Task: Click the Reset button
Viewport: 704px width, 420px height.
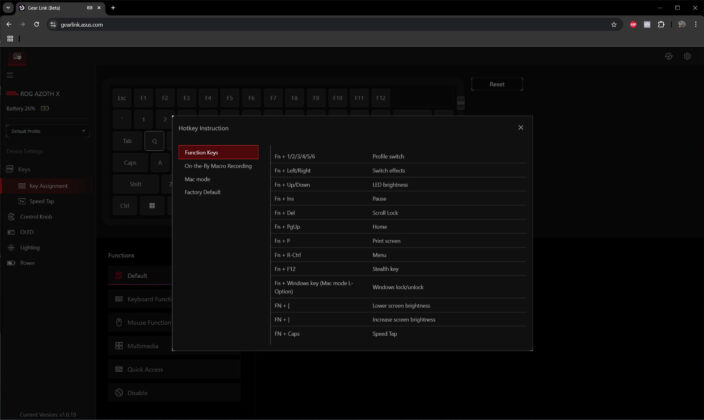Action: click(x=497, y=84)
